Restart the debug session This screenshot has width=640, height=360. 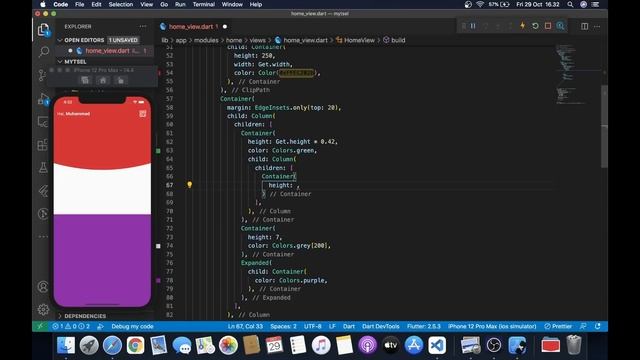coord(535,26)
